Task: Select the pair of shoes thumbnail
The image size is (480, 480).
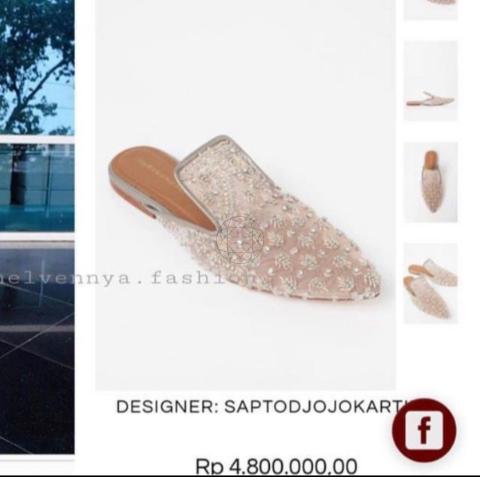Action: tap(431, 283)
